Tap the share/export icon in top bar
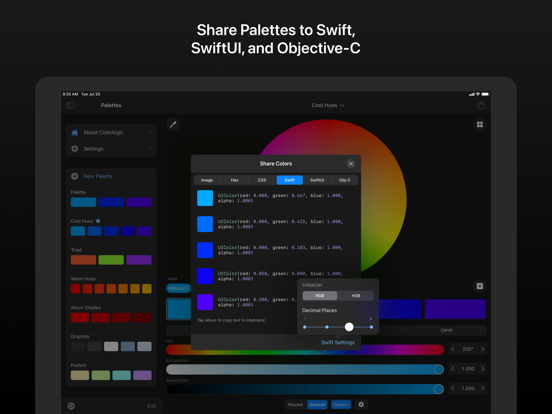 (481, 105)
